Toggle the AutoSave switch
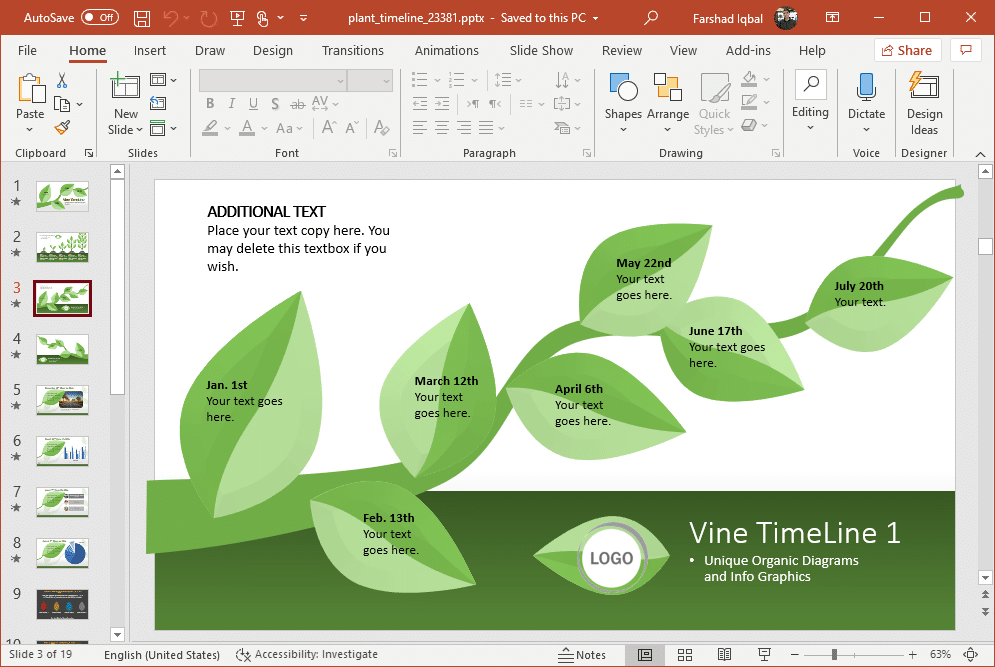Screen dimensions: 995x667 [99, 18]
